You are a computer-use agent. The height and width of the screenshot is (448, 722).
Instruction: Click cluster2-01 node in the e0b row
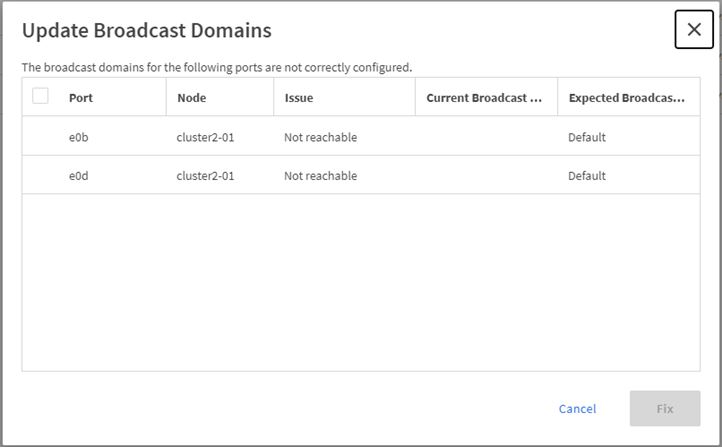pos(205,137)
